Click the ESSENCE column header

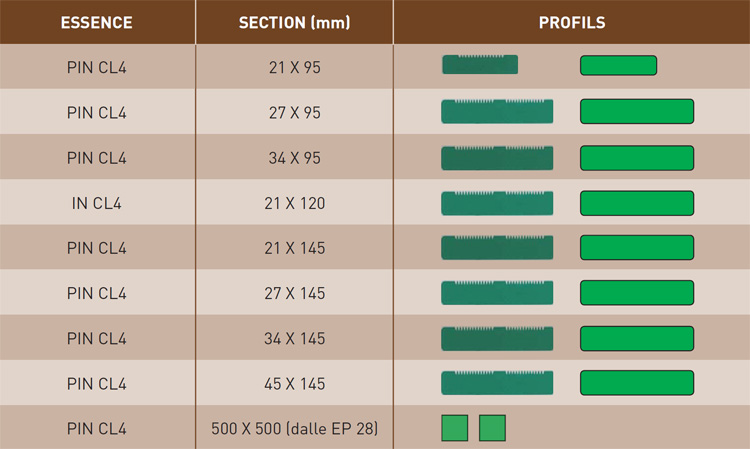pos(97,22)
